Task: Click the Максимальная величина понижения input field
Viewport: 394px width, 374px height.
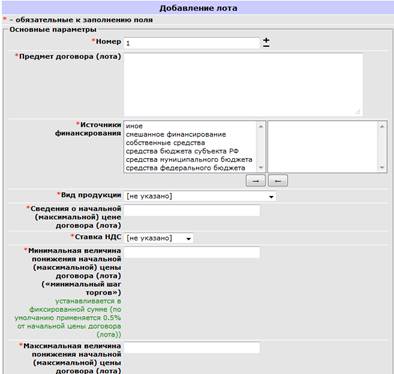Action: tap(192, 348)
